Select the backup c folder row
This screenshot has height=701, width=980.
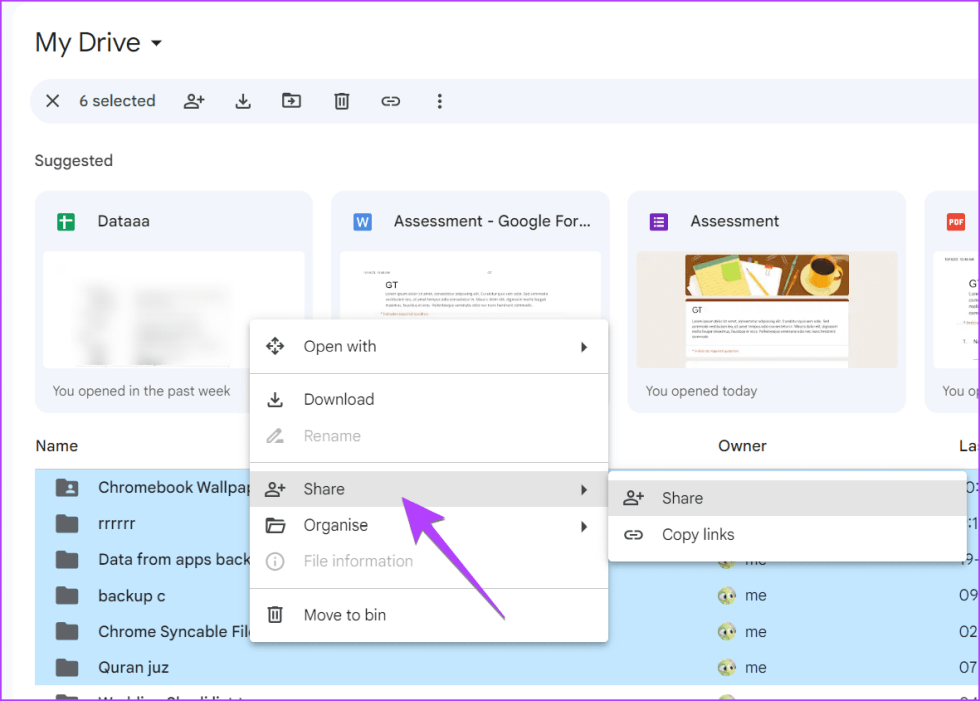pyautogui.click(x=132, y=596)
